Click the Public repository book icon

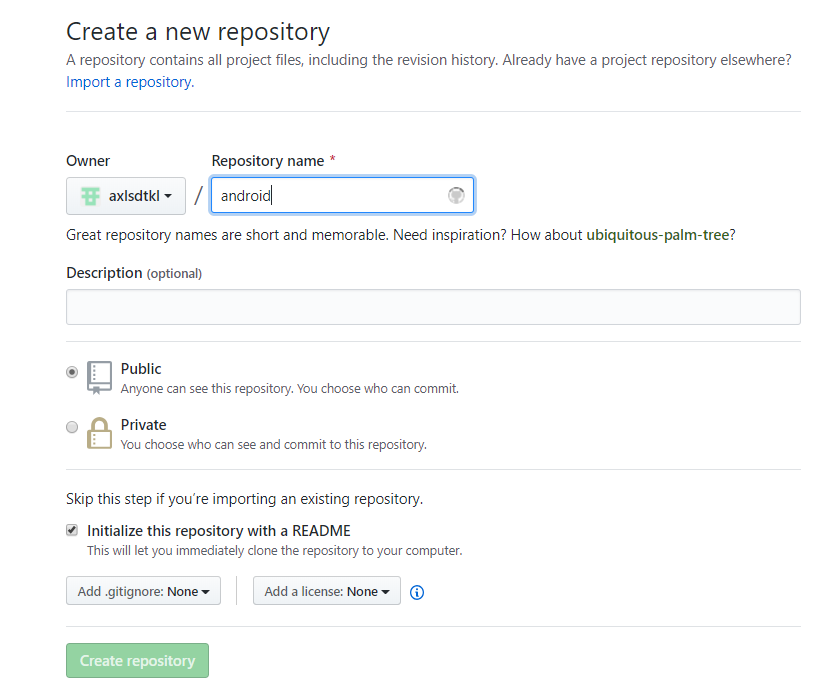99,377
